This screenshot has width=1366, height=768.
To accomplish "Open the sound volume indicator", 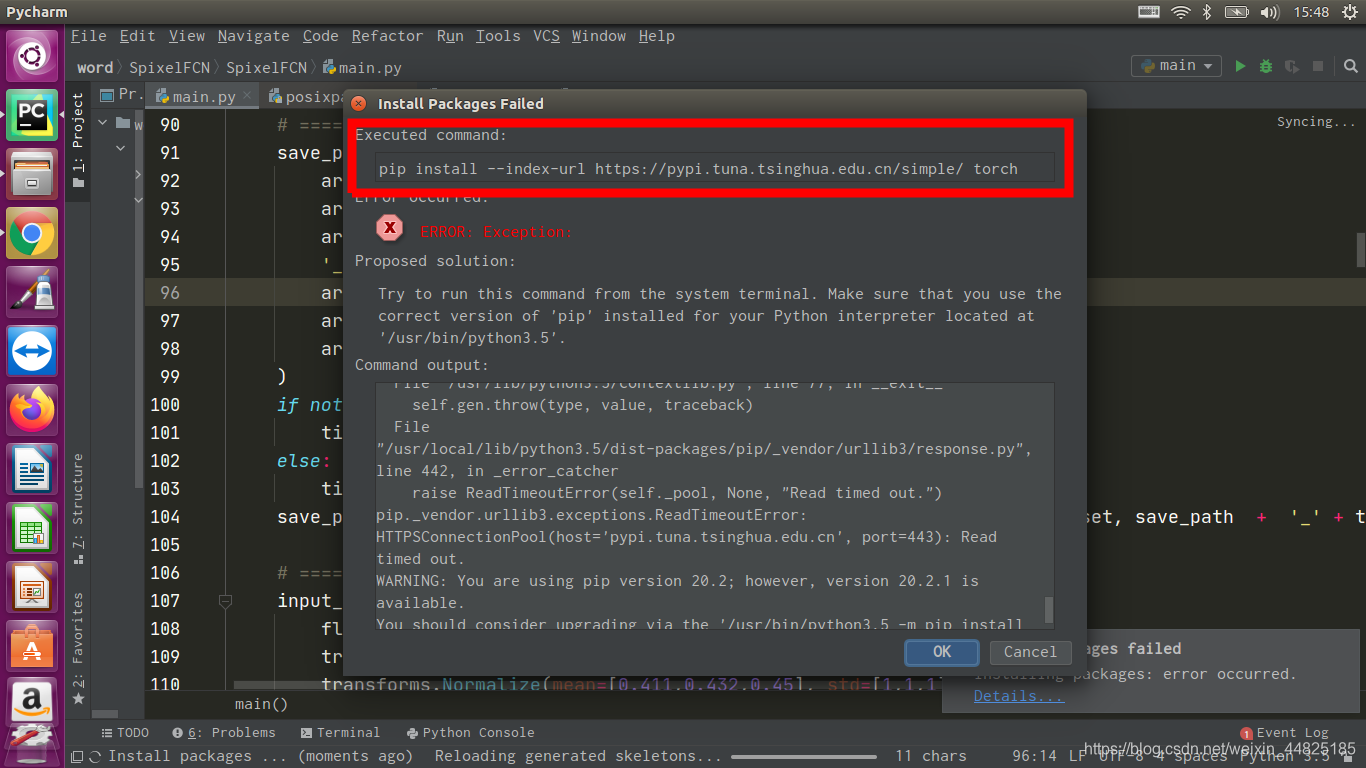I will pos(1270,12).
